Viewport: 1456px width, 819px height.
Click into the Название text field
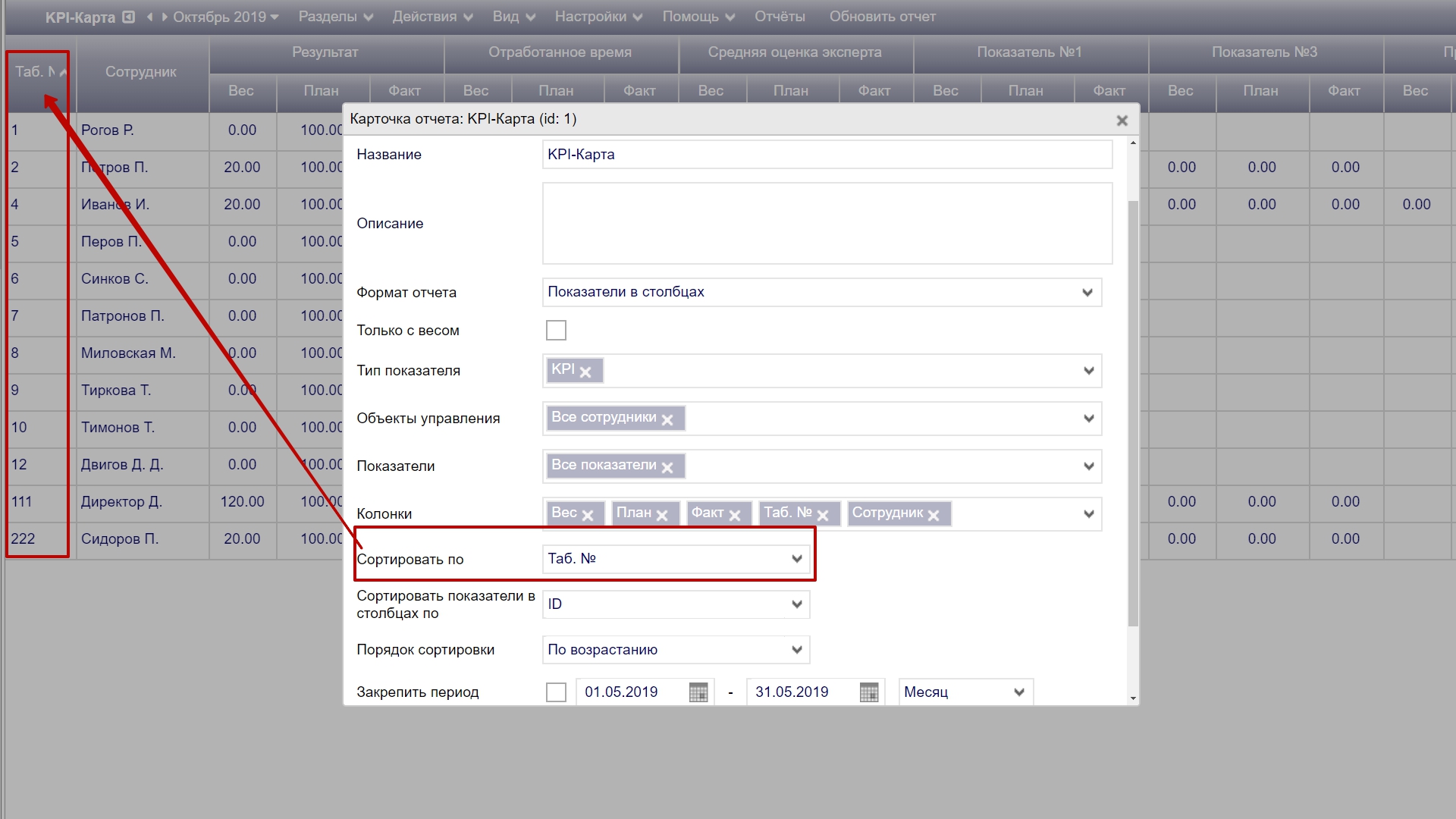(x=827, y=155)
